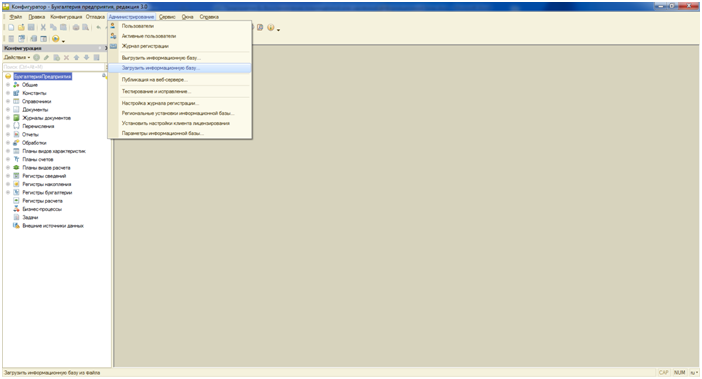Select the Бизнес-процессы tree item

pyautogui.click(x=42, y=209)
